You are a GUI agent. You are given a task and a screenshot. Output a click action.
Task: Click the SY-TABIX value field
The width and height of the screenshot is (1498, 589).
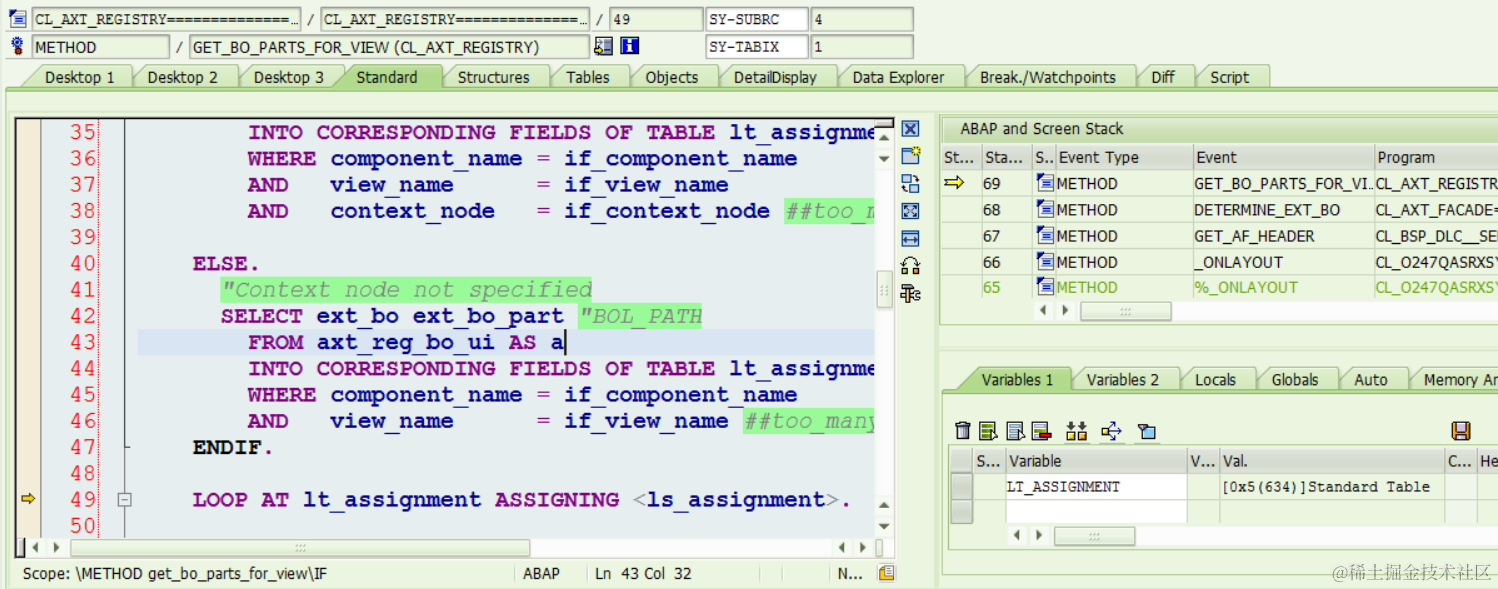(861, 46)
